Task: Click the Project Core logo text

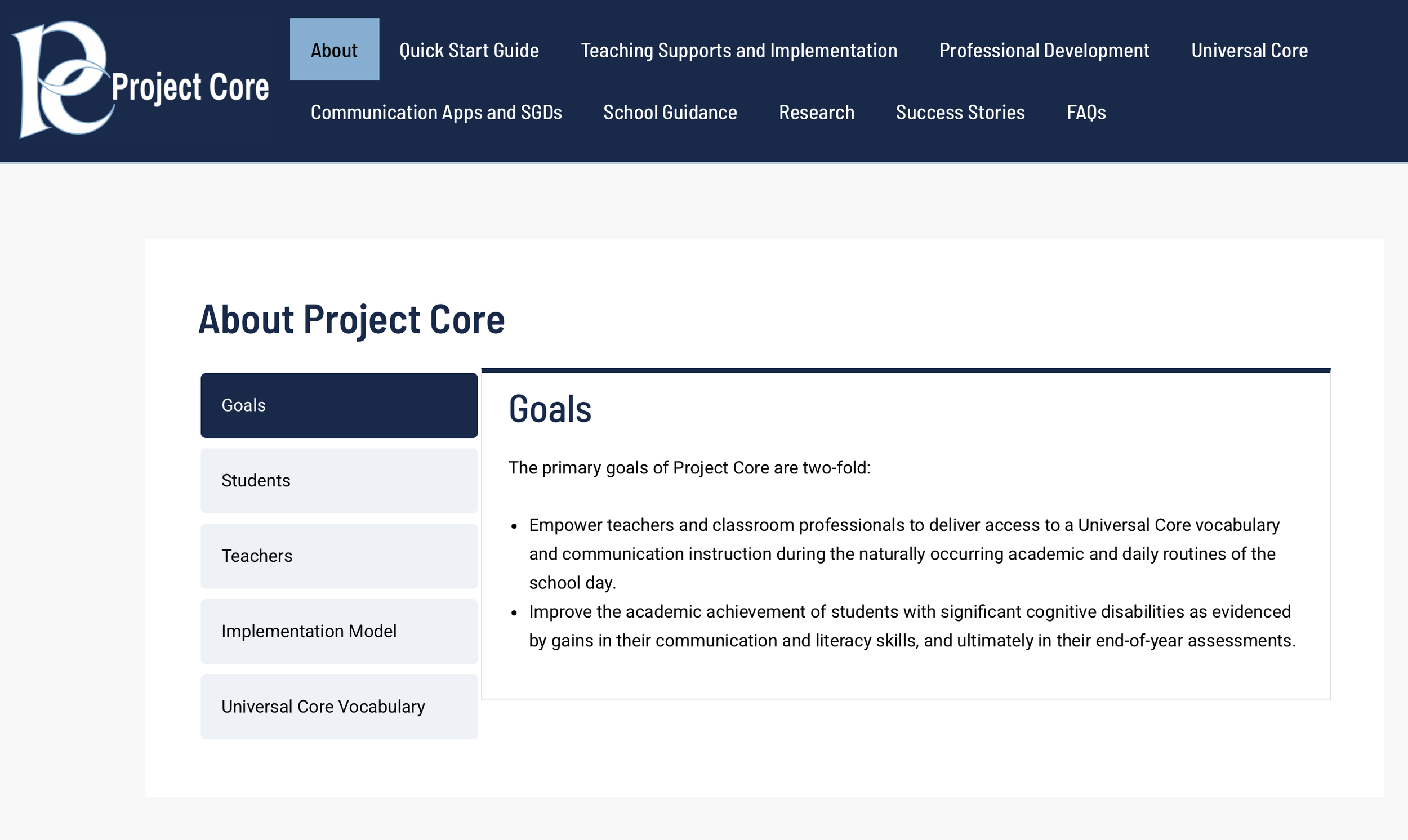Action: click(x=190, y=88)
